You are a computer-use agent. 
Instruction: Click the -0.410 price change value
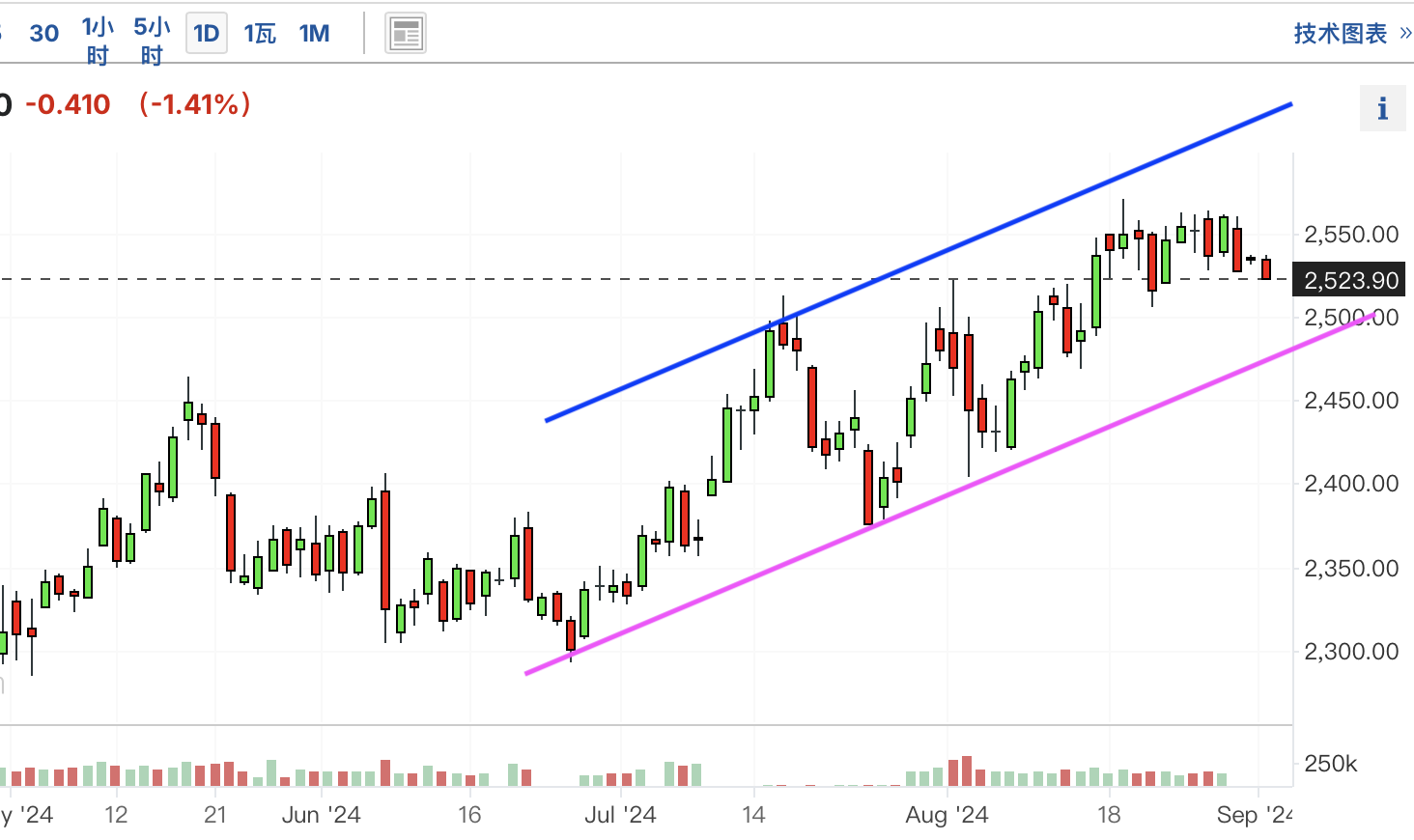pyautogui.click(x=68, y=104)
